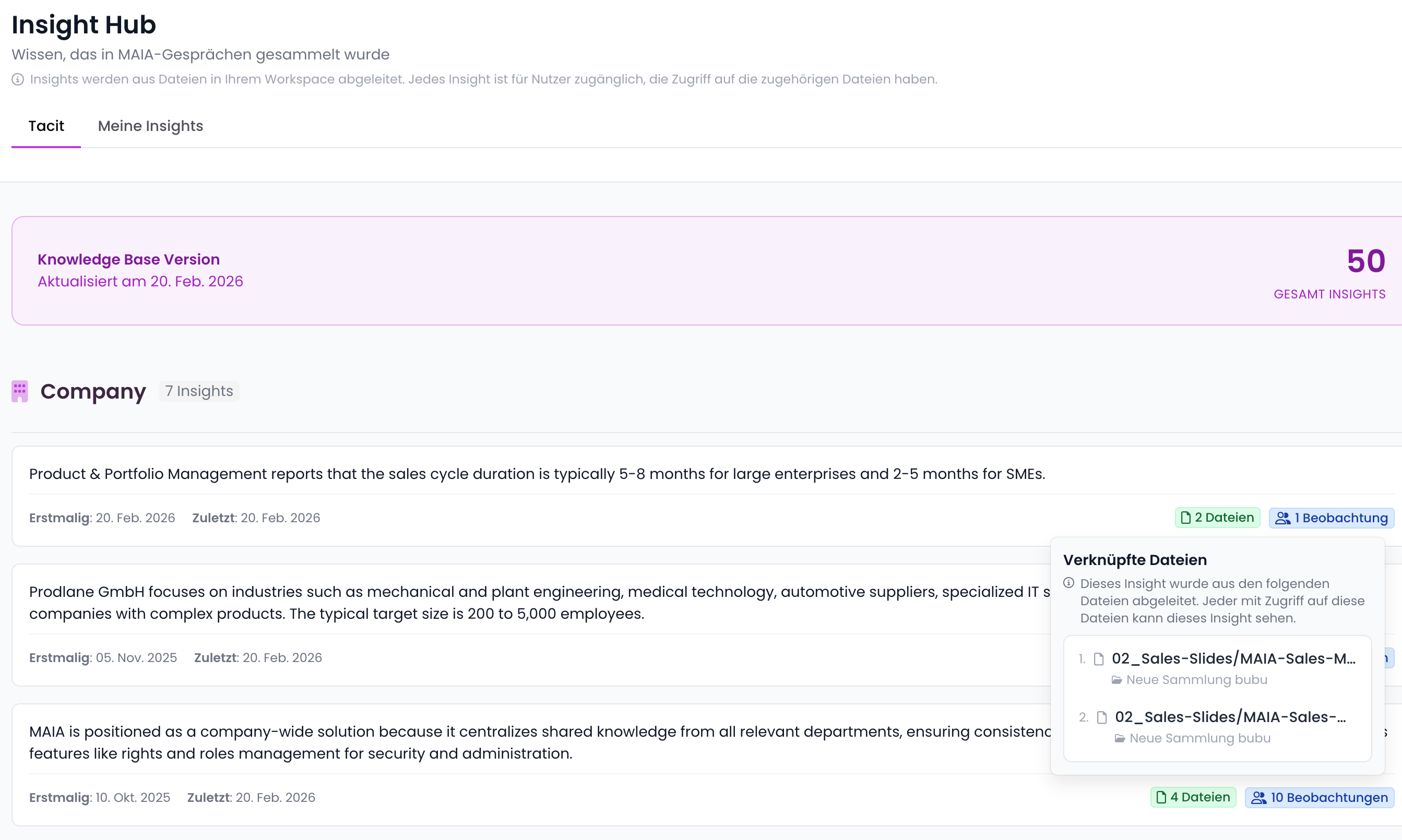The image size is (1402, 840).
Task: Open the Meine Insights tab
Action: click(x=150, y=126)
